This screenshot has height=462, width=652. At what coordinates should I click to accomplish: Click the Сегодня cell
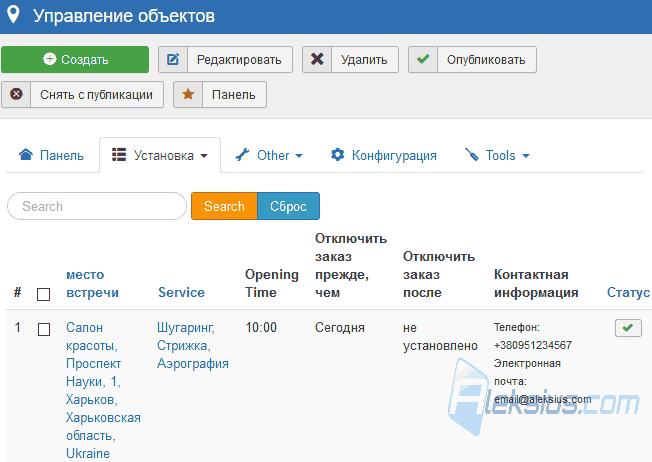(340, 327)
